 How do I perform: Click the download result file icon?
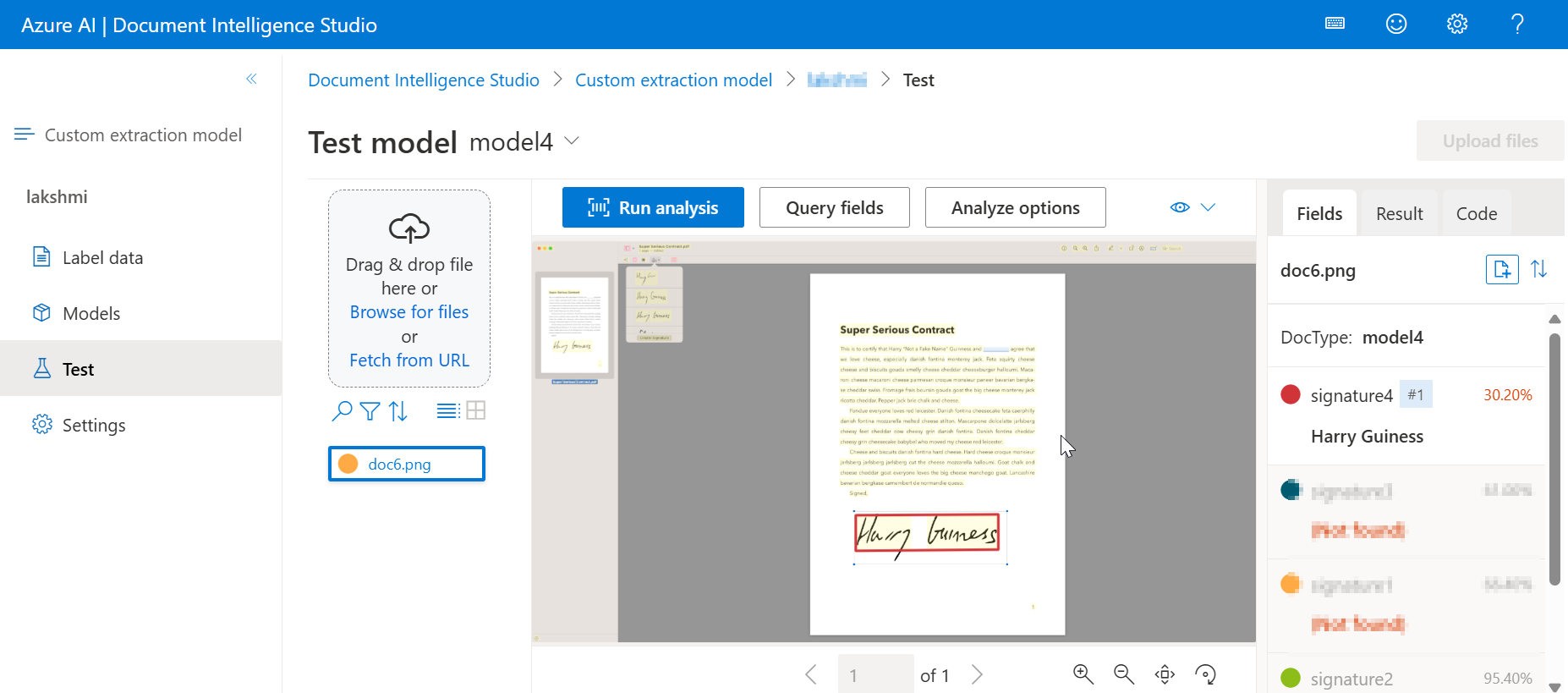(x=1502, y=269)
